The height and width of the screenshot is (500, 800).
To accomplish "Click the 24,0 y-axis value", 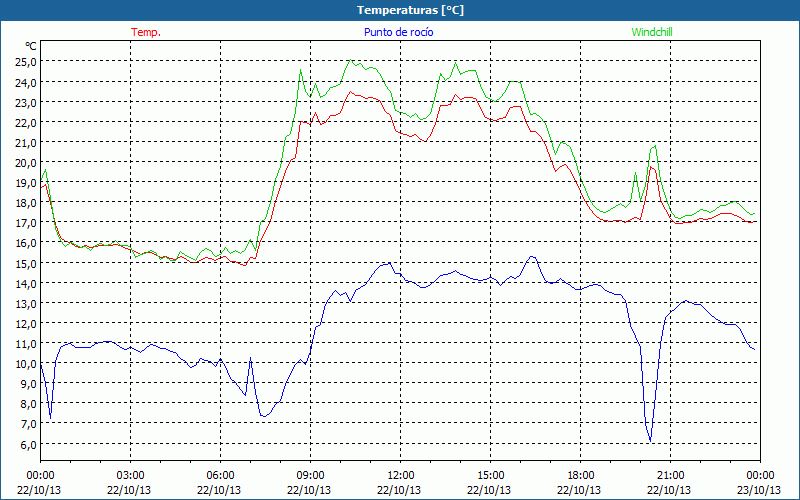I will click(26, 82).
